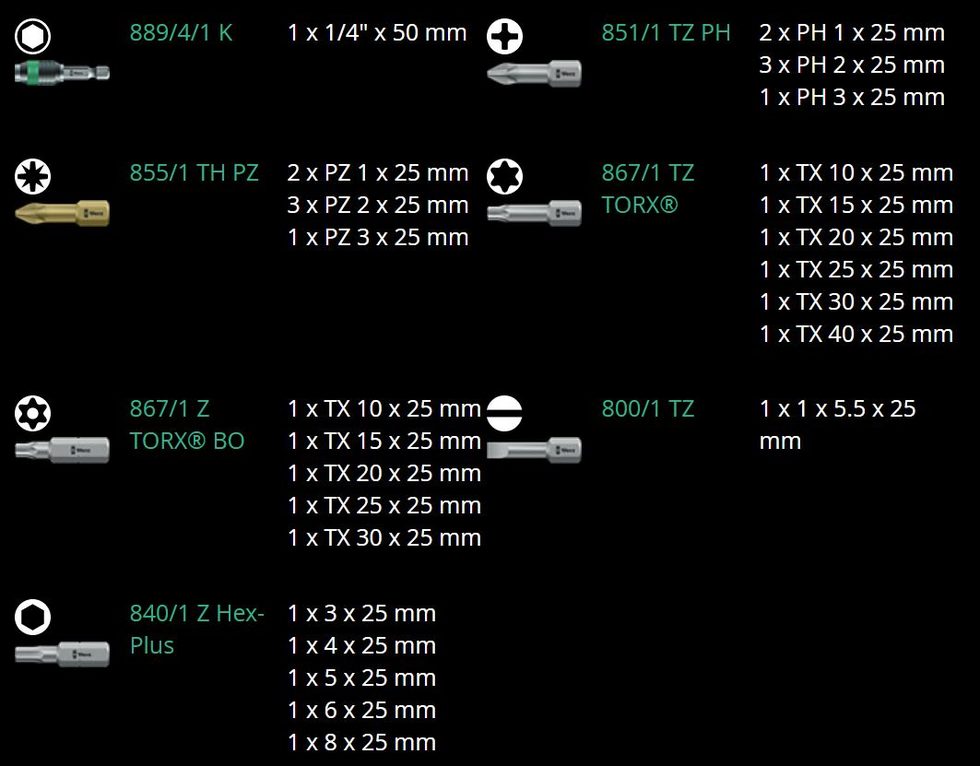Open the 867/1 Z TORX BO product link
The width and height of the screenshot is (980, 766).
[x=187, y=425]
